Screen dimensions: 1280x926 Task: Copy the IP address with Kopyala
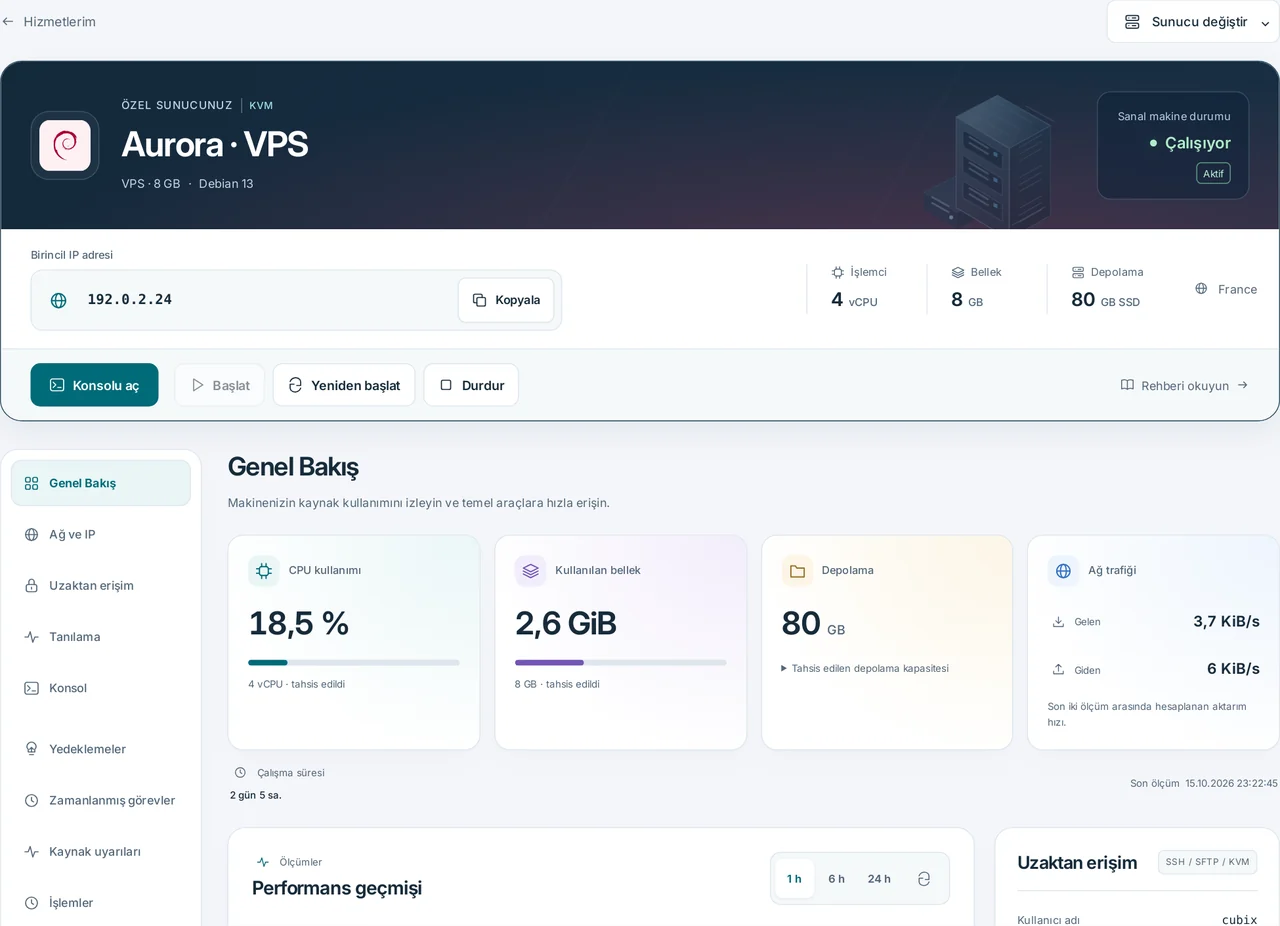[x=506, y=300]
